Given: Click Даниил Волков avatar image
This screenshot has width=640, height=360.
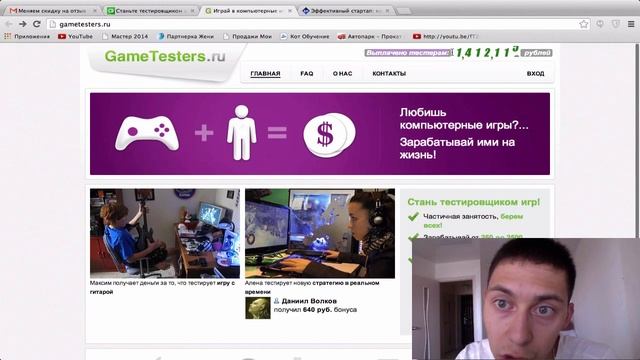Looking at the screenshot, I should [258, 307].
